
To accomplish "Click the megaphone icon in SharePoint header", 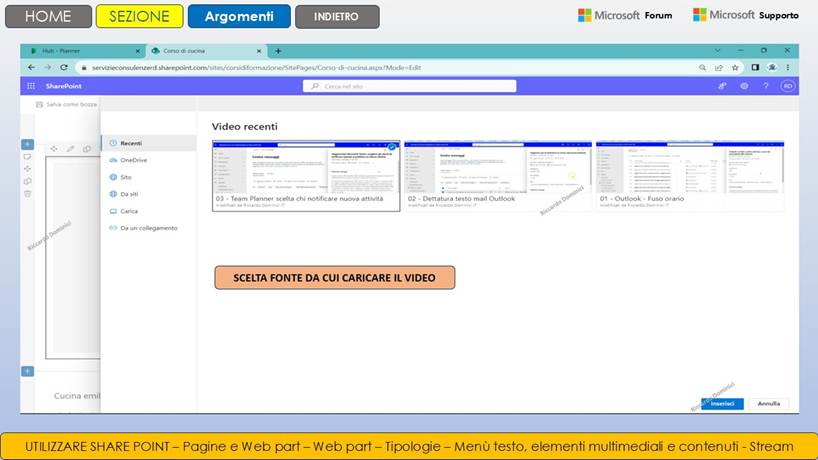I will pyautogui.click(x=723, y=86).
